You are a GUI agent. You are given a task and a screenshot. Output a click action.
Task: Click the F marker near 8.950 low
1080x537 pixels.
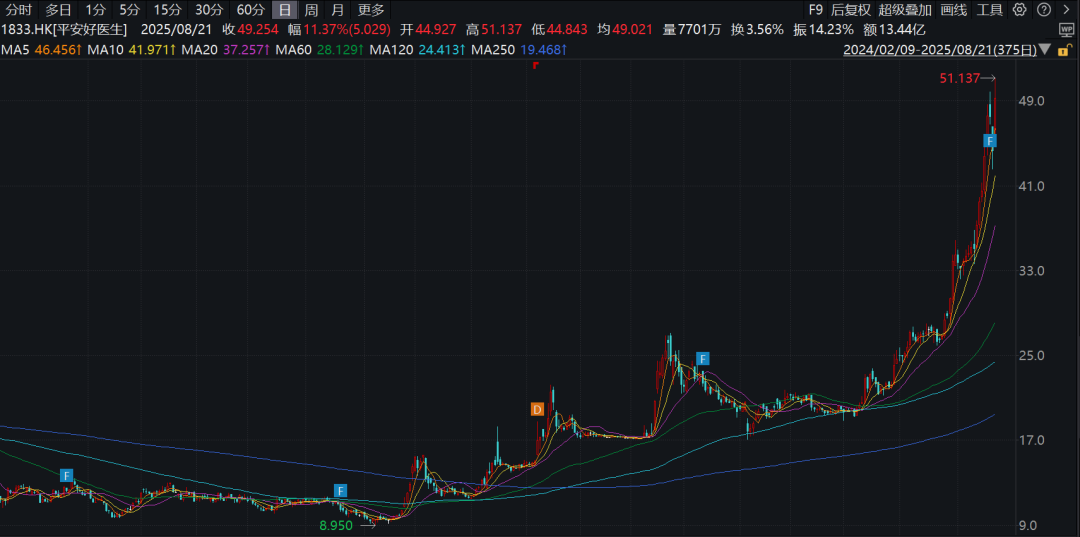tap(340, 490)
